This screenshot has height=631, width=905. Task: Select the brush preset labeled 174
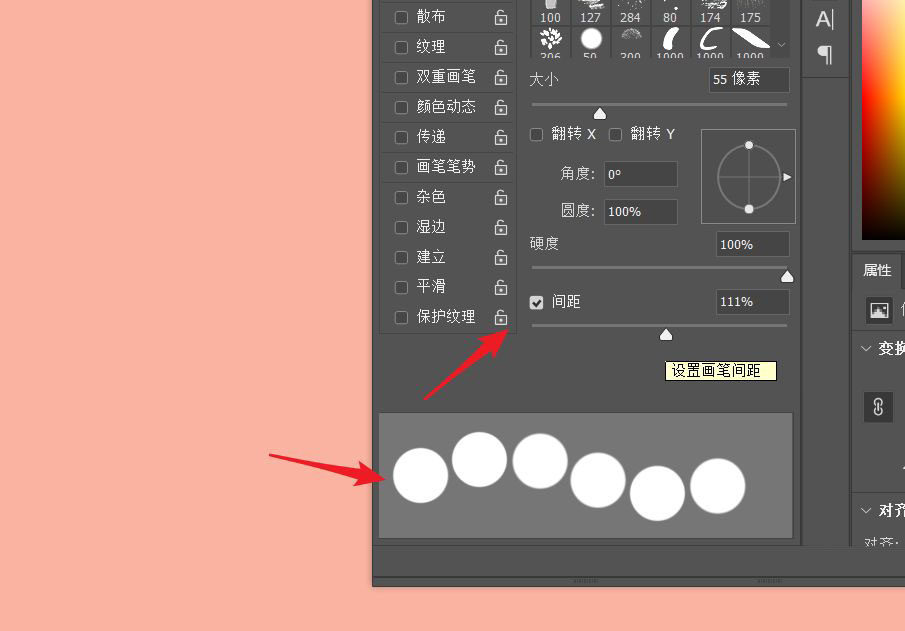click(710, 12)
